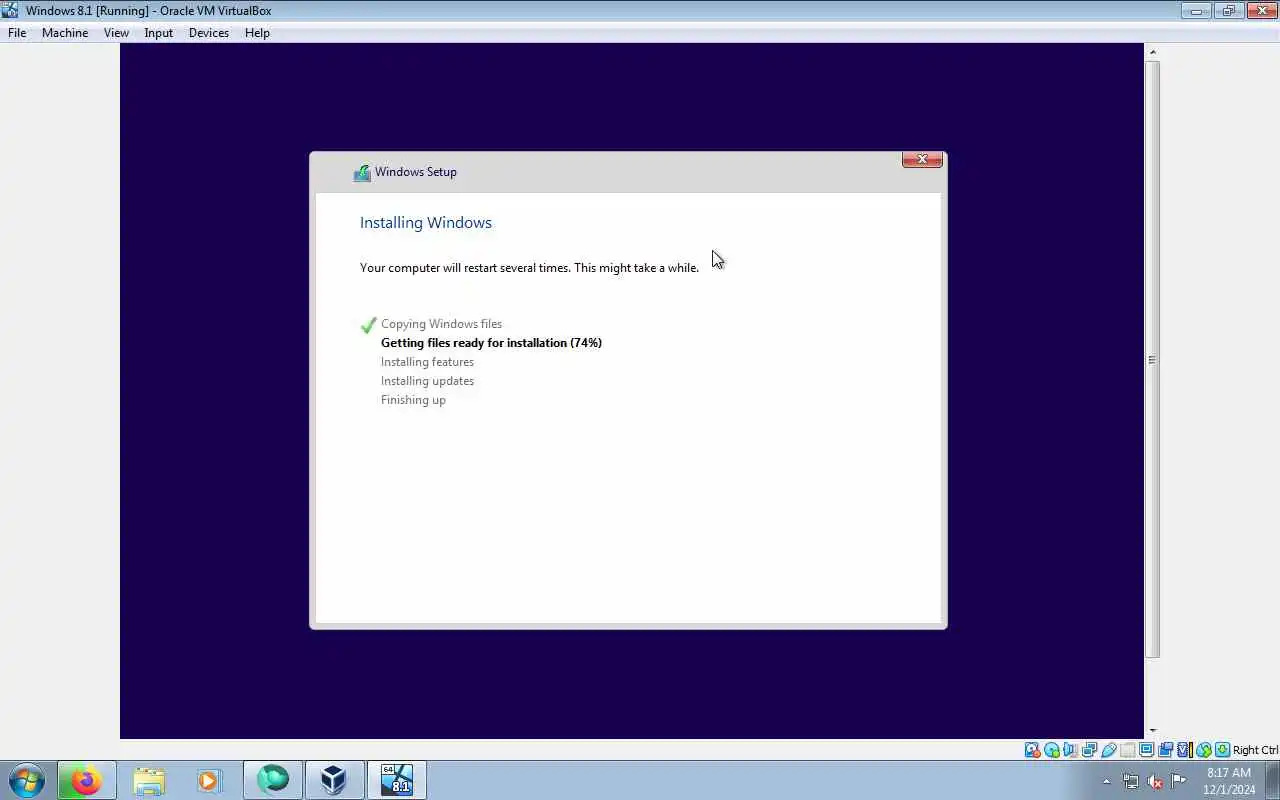Show hidden tray icons arrow

click(1106, 781)
